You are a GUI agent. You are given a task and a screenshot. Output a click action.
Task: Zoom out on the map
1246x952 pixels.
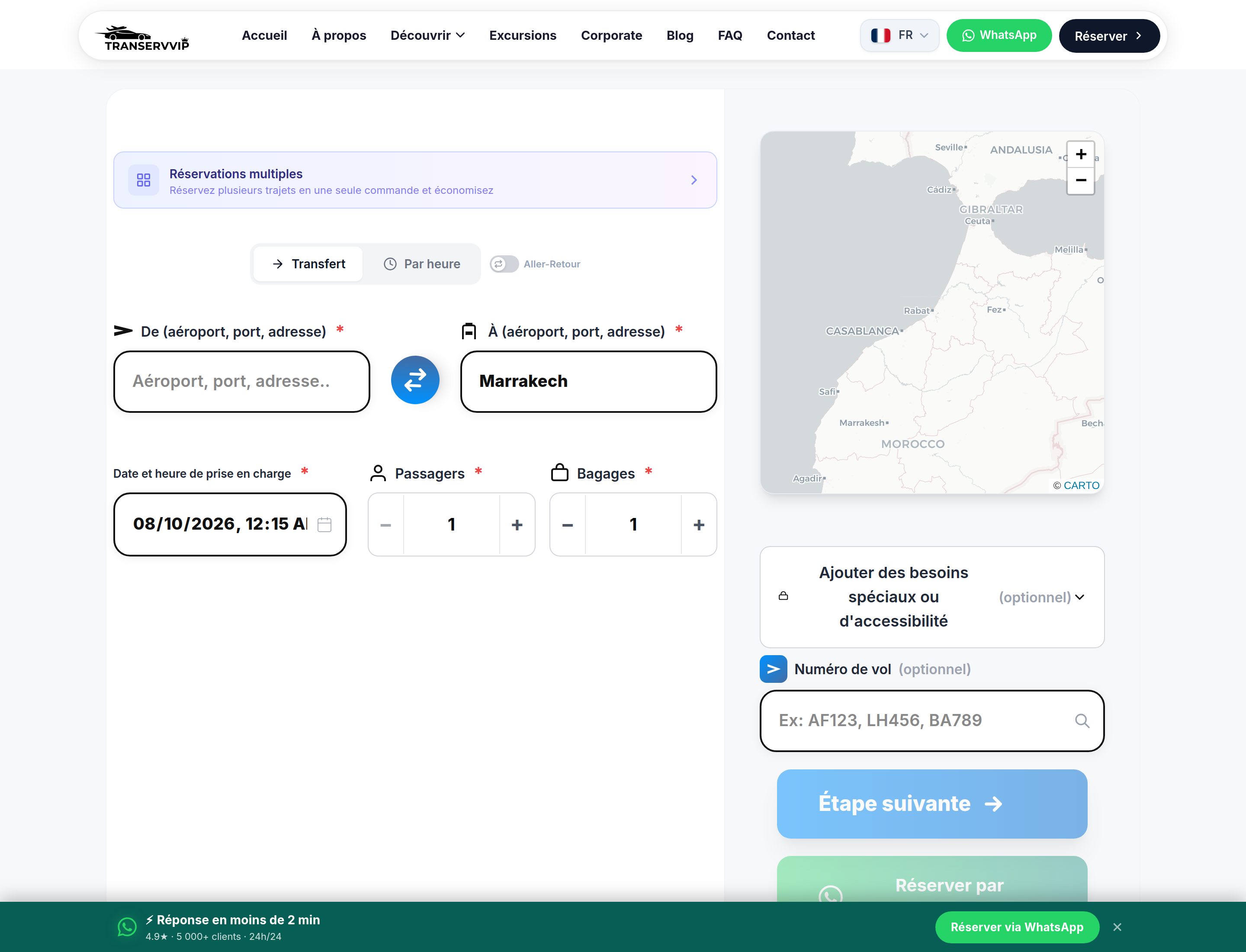click(x=1081, y=181)
